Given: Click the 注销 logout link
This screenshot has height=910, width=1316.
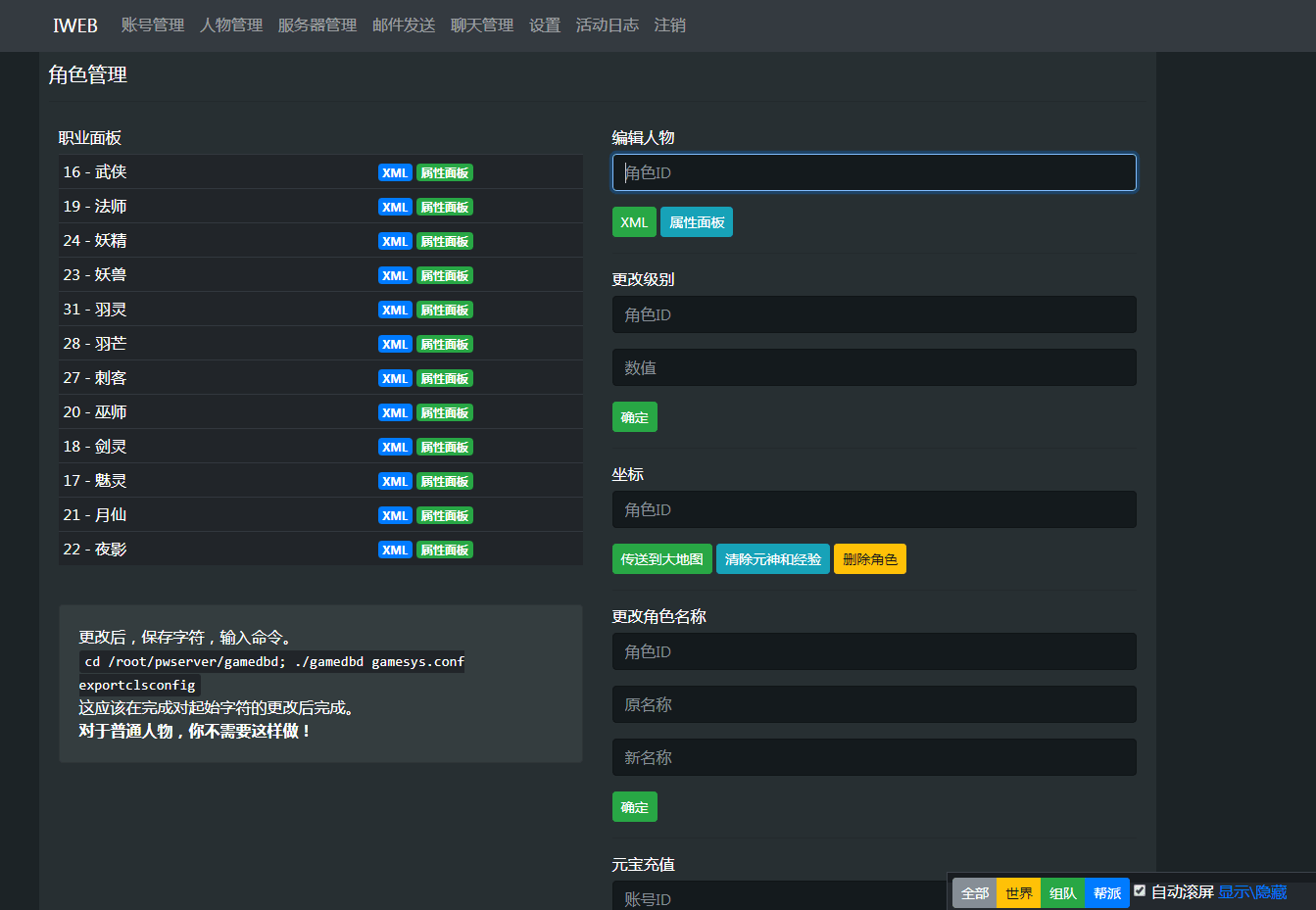Looking at the screenshot, I should pyautogui.click(x=670, y=25).
